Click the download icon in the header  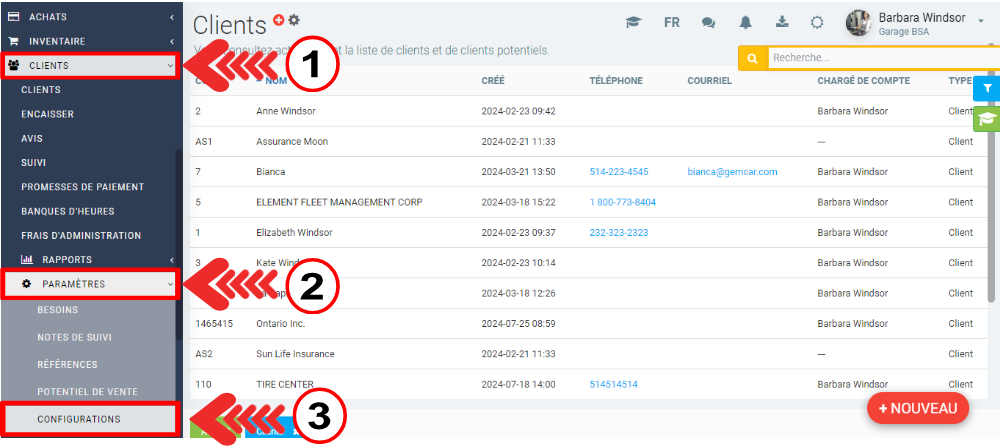coord(781,22)
